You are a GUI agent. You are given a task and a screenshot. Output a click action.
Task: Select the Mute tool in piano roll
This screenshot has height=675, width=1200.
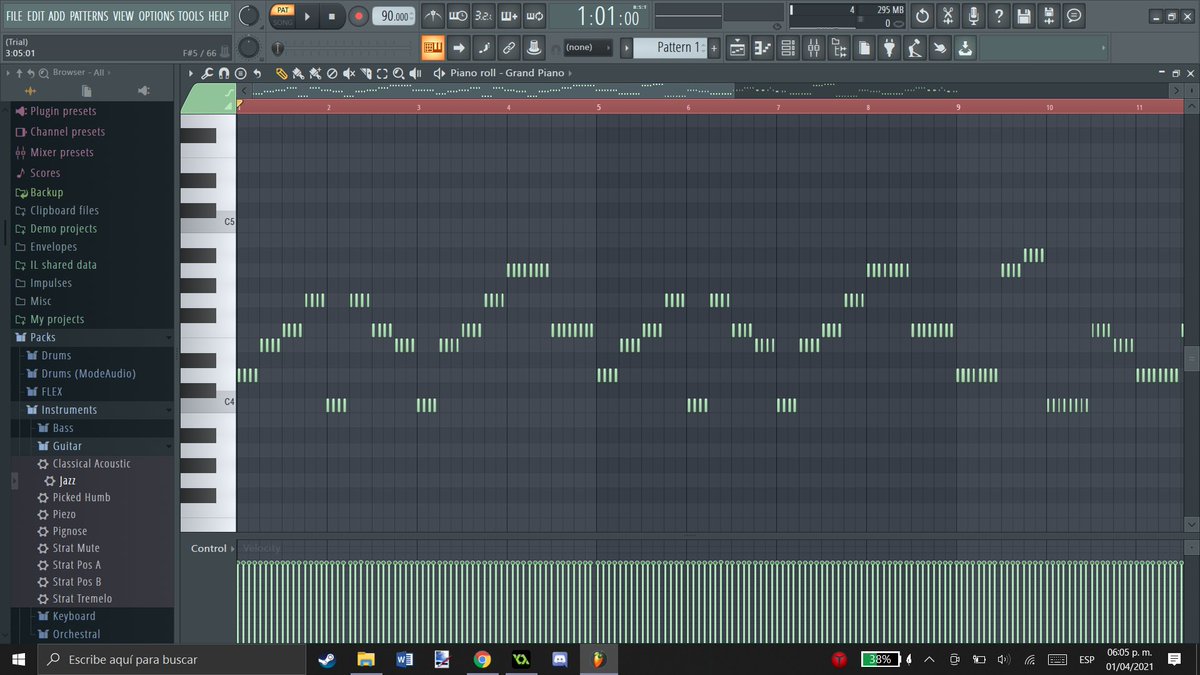click(348, 73)
